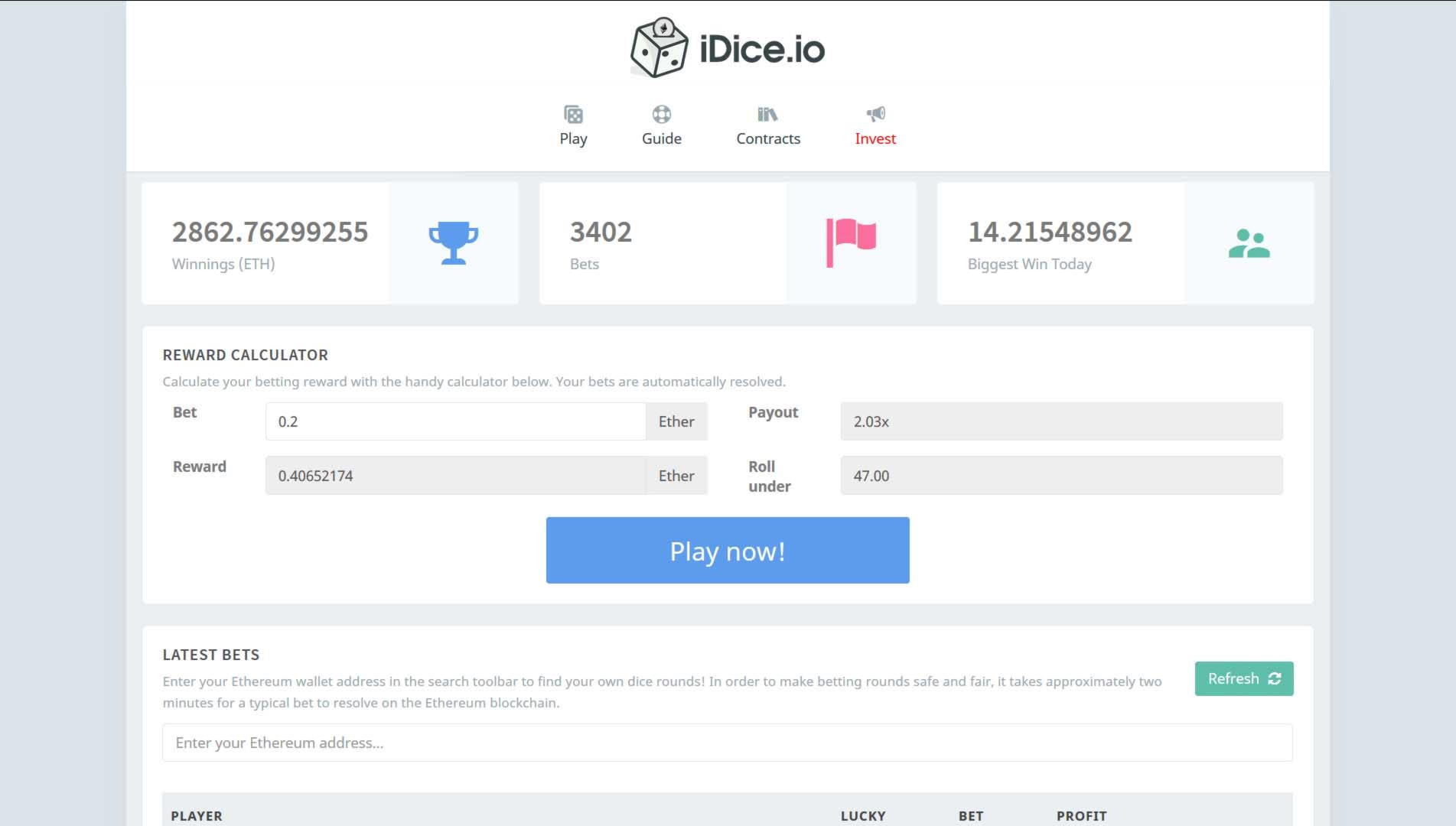The width and height of the screenshot is (1456, 826).
Task: Click the pink flag icon
Action: 851,243
